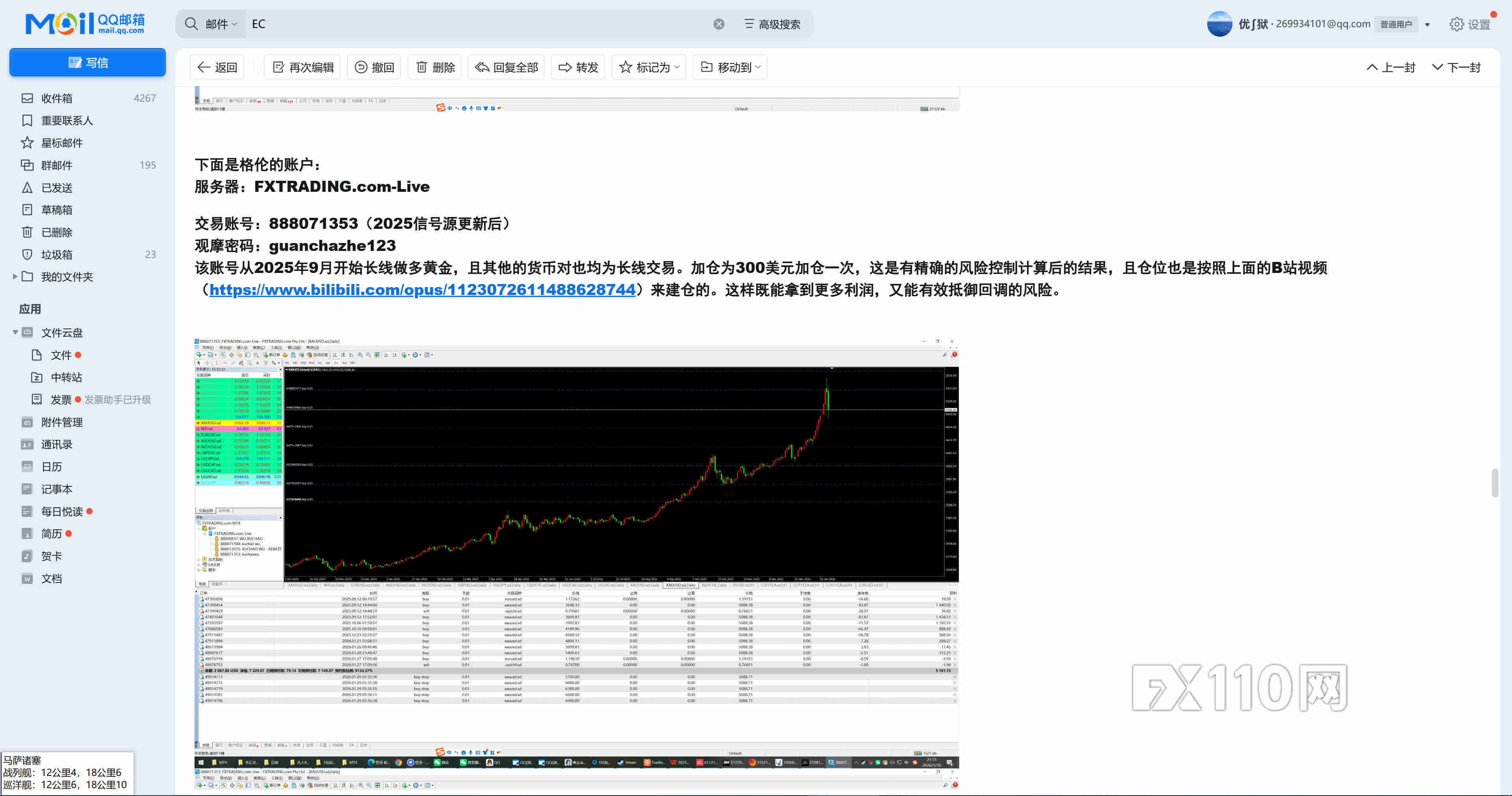Open the 标记为 dropdown
Screen dimensions: 1512x796
[649, 67]
